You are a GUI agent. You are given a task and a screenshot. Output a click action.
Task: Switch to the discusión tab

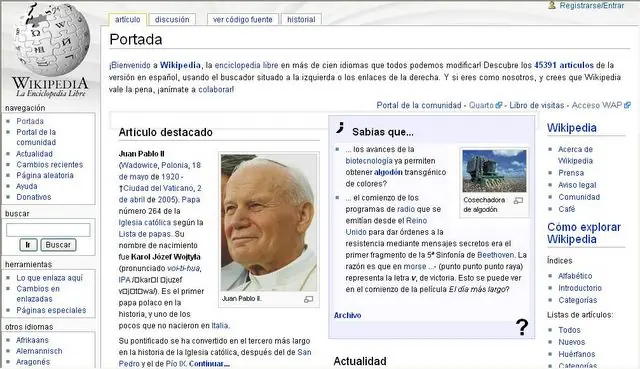[x=172, y=19]
